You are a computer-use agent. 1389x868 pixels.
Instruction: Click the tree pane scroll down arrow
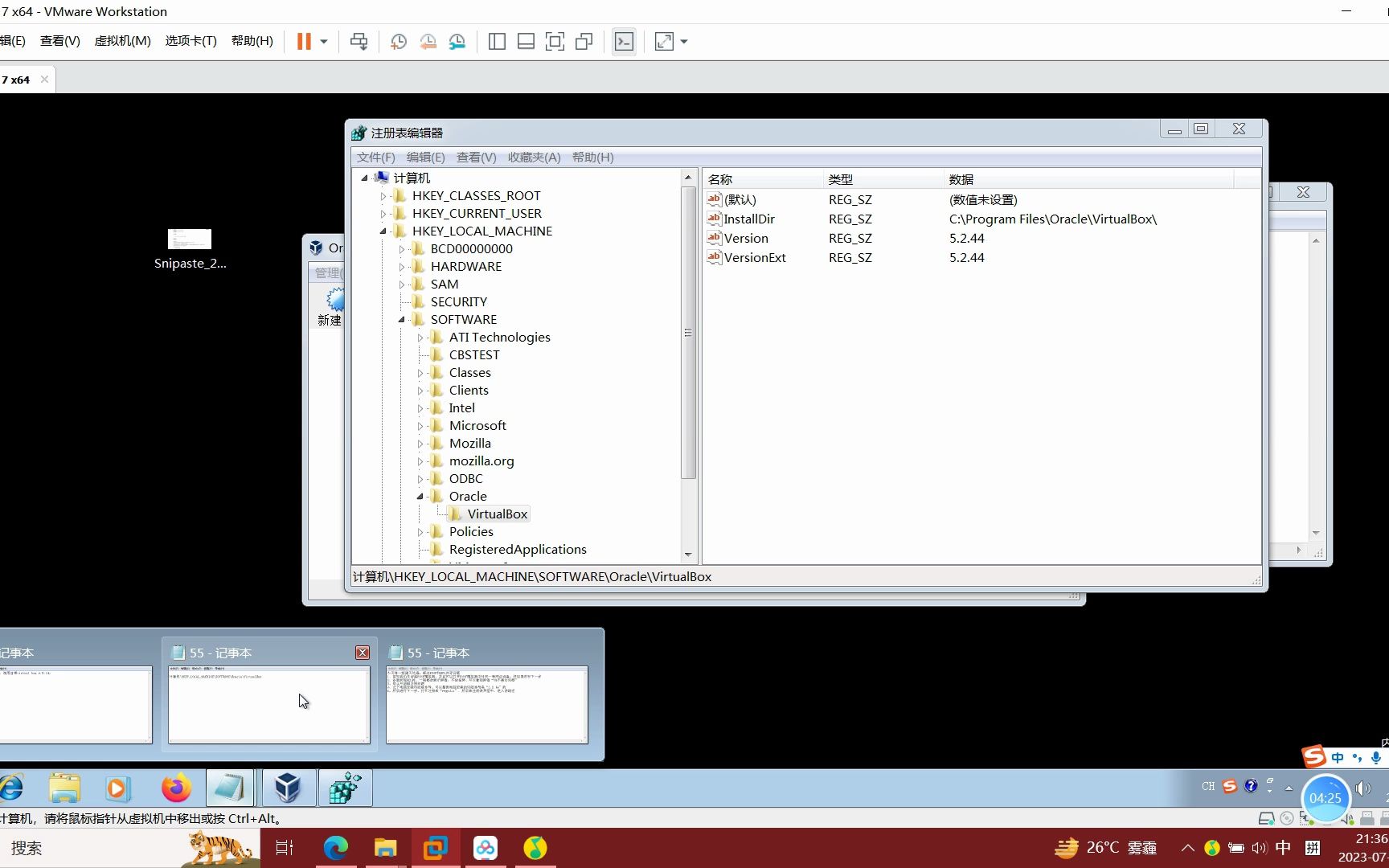(688, 555)
